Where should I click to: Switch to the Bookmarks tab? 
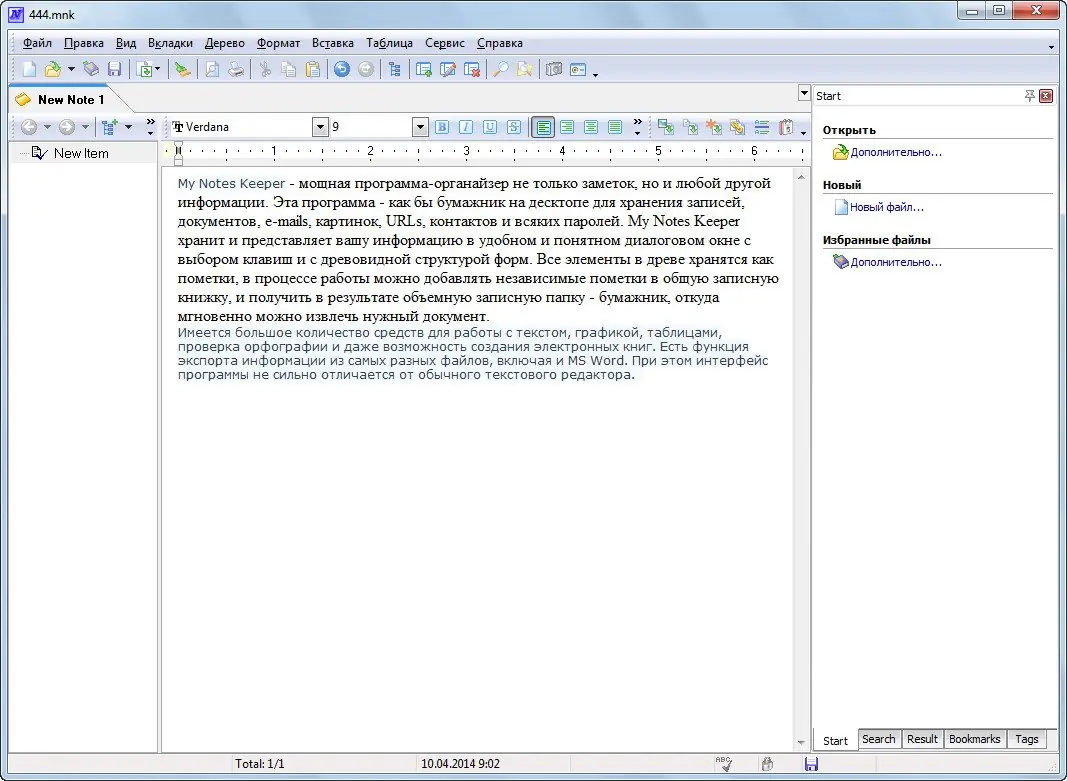pyautogui.click(x=974, y=739)
